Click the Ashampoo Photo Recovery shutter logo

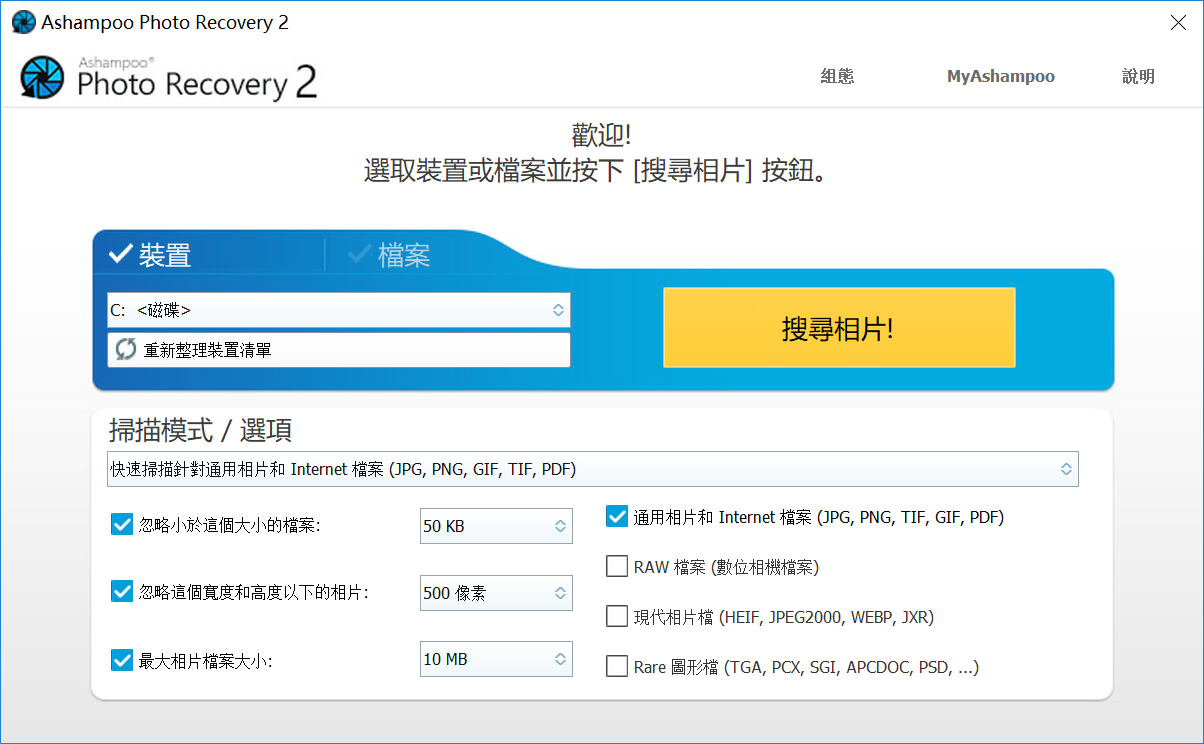click(x=43, y=78)
